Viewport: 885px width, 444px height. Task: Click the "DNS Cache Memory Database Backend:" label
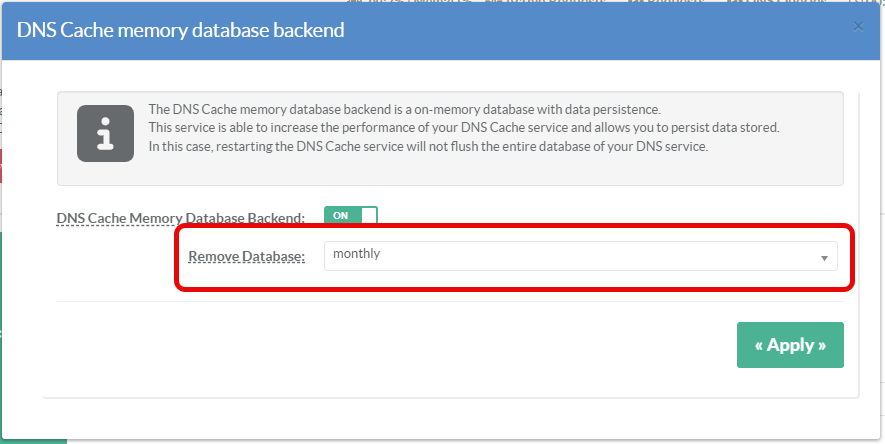(180, 218)
